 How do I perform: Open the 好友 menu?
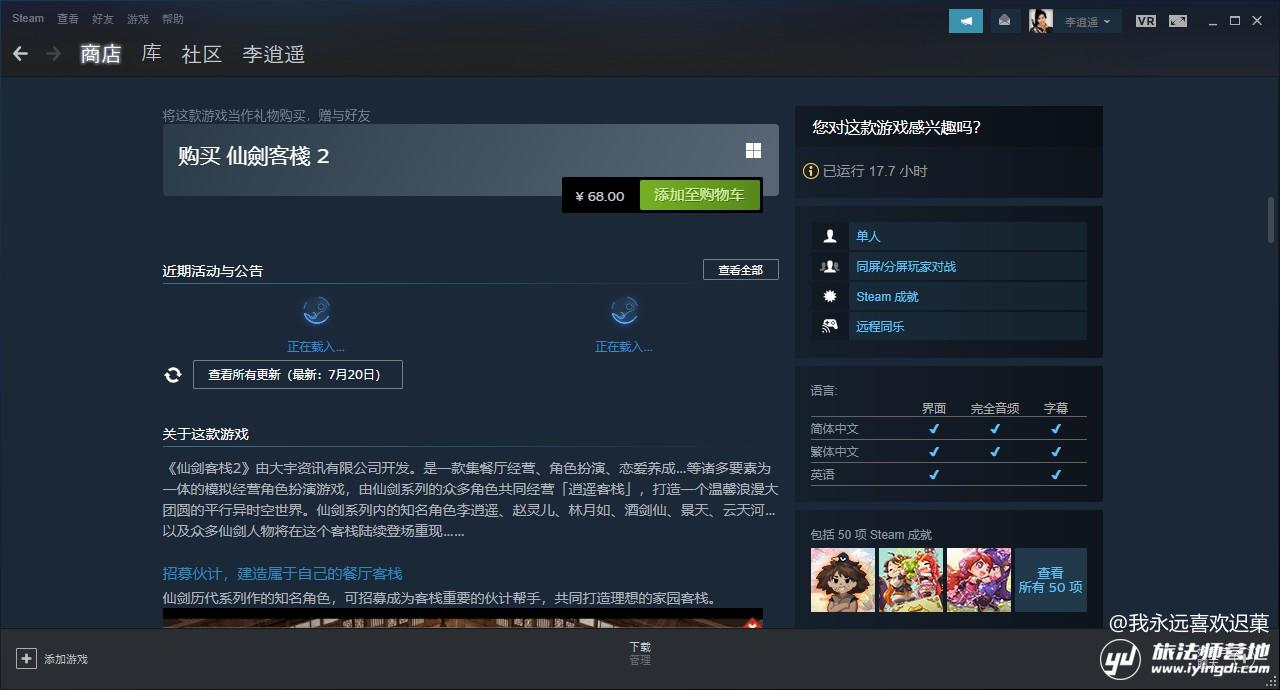coord(103,19)
